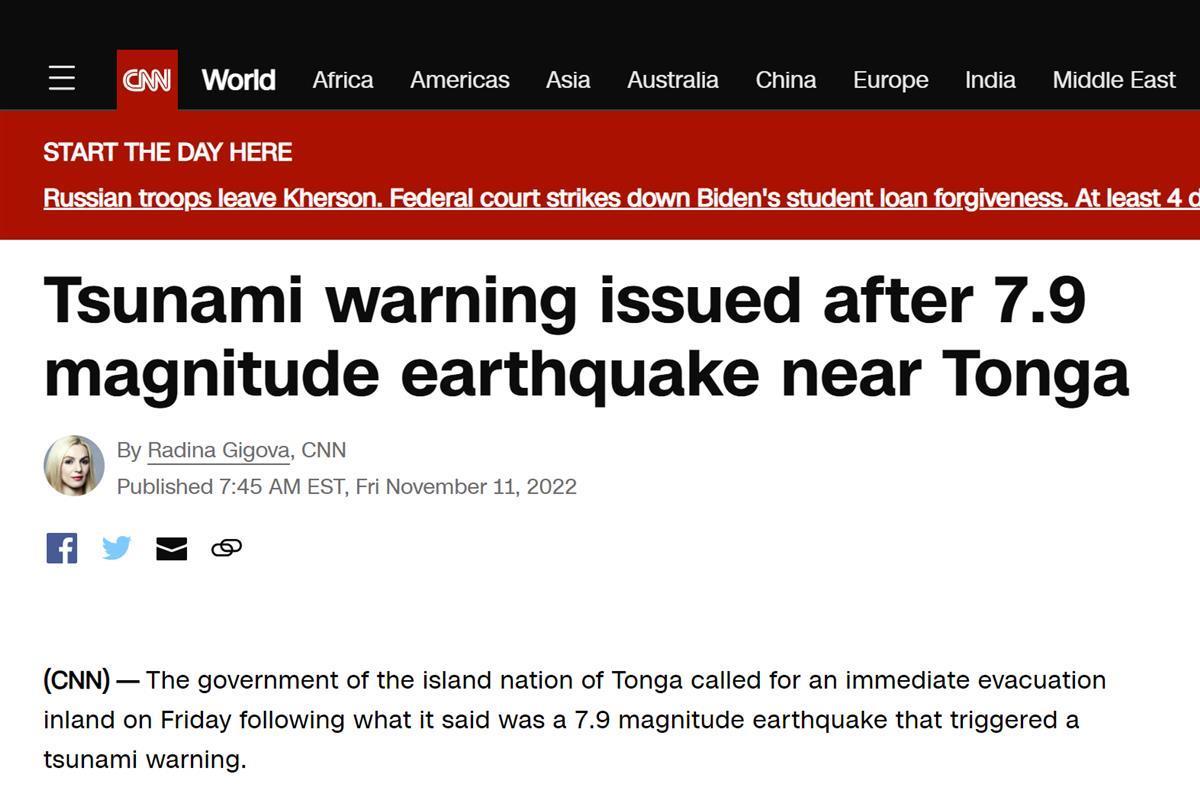The height and width of the screenshot is (790, 1200).
Task: Open the World section
Action: click(238, 80)
